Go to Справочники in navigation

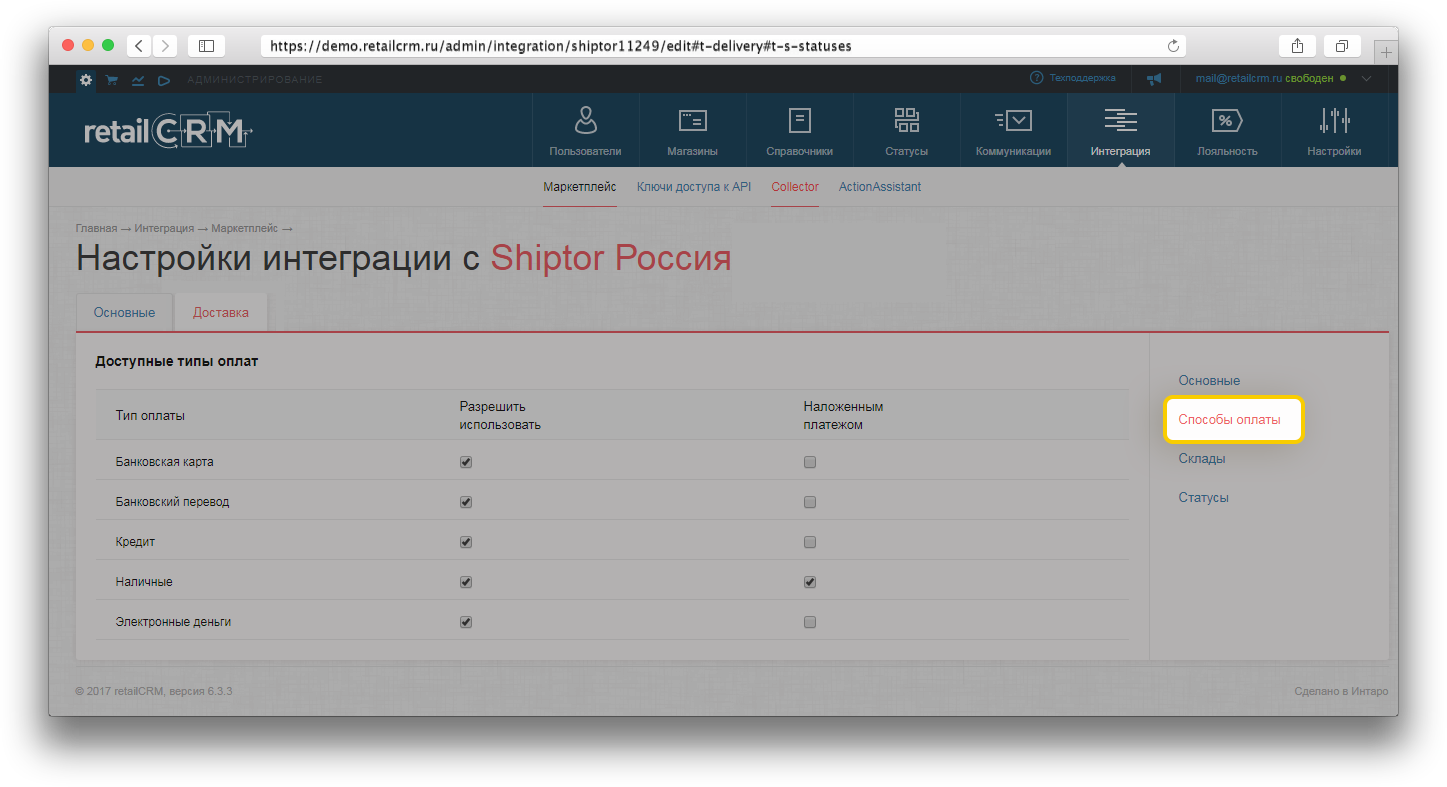799,121
